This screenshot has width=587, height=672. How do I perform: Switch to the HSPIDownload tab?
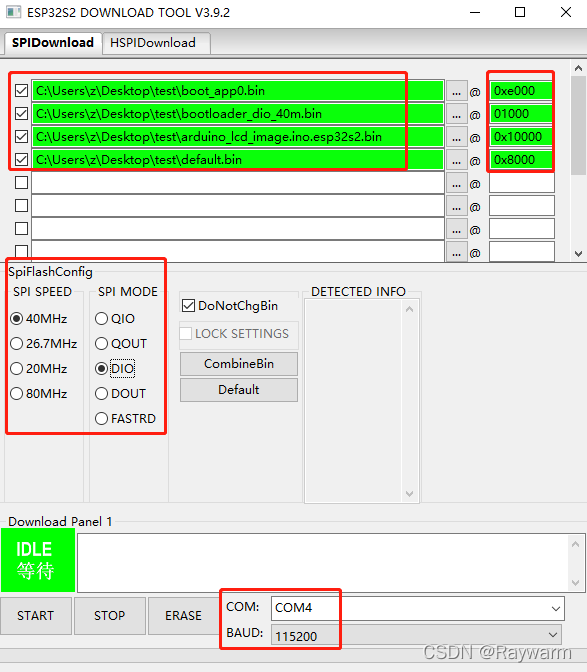[153, 43]
